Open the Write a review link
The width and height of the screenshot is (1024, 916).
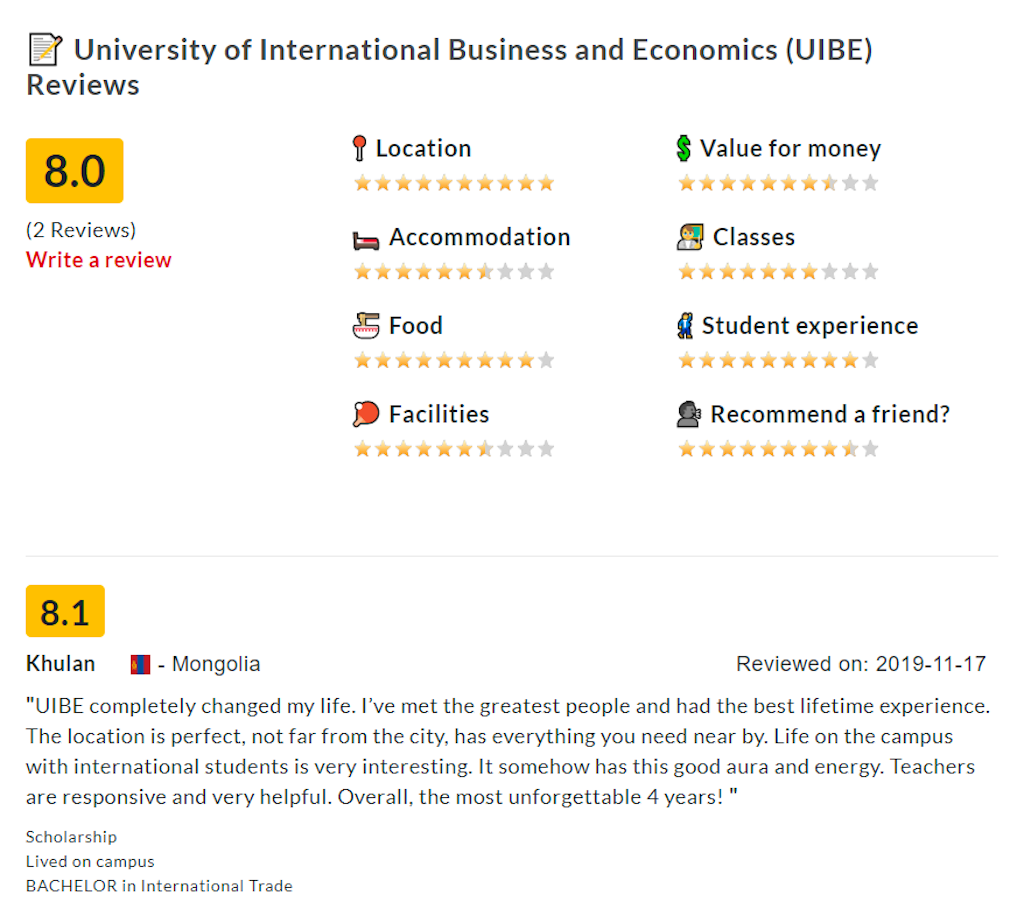99,260
